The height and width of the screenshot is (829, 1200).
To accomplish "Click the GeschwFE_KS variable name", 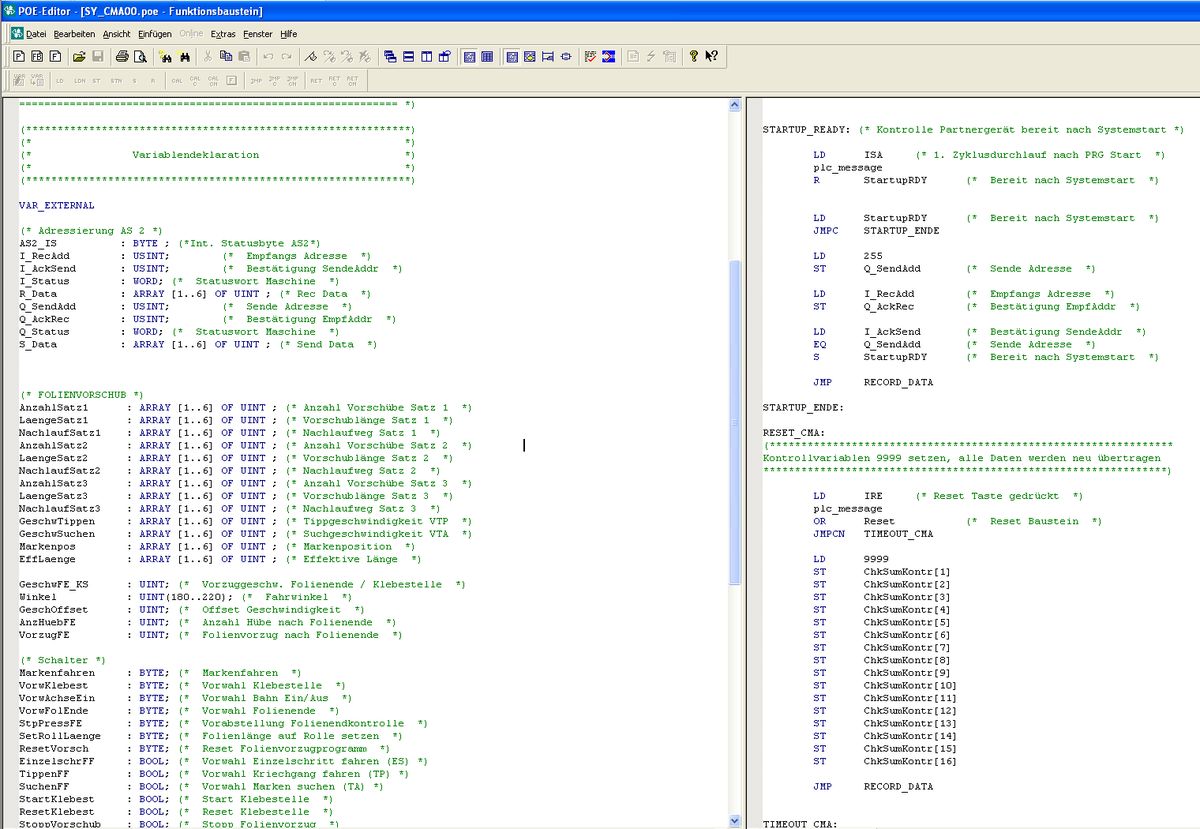I will [x=53, y=584].
